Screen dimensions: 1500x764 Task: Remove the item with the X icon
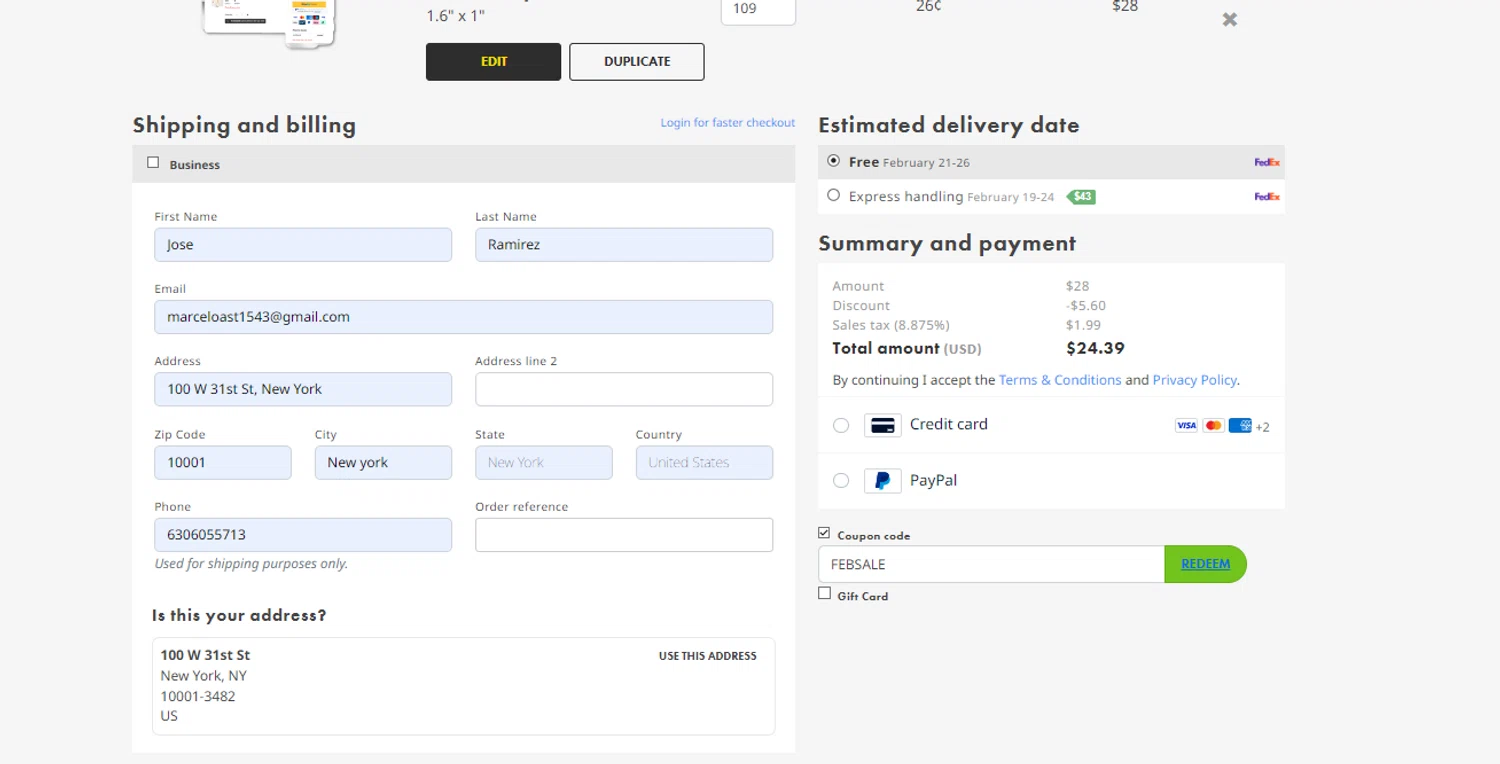tap(1230, 19)
